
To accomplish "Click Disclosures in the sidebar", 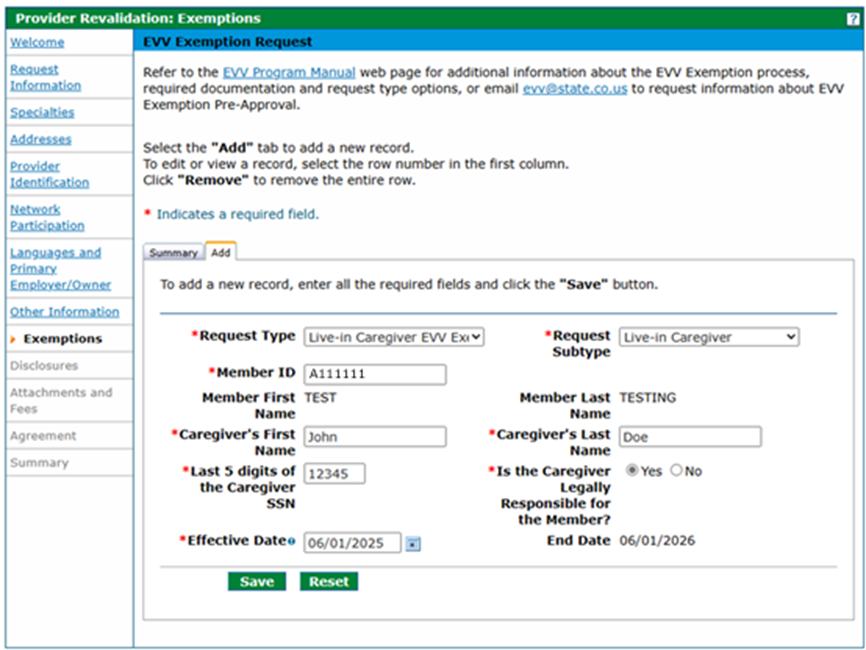I will tap(44, 366).
